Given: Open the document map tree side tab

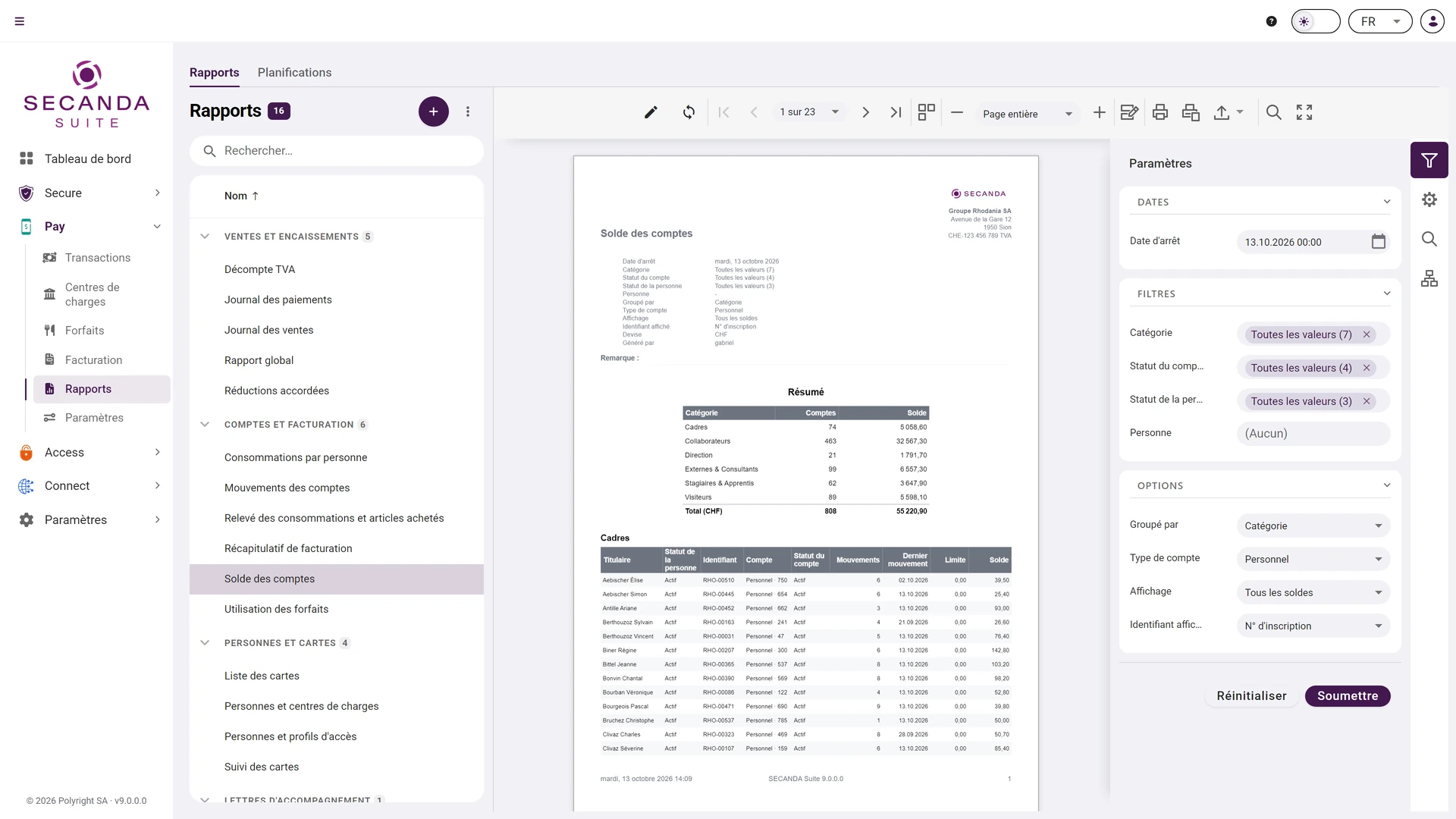Looking at the screenshot, I should coord(1429,278).
